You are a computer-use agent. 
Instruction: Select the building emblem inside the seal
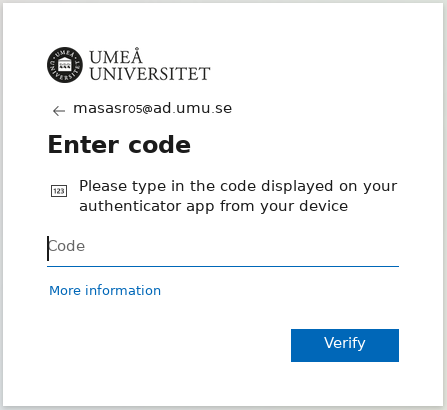[x=65, y=64]
